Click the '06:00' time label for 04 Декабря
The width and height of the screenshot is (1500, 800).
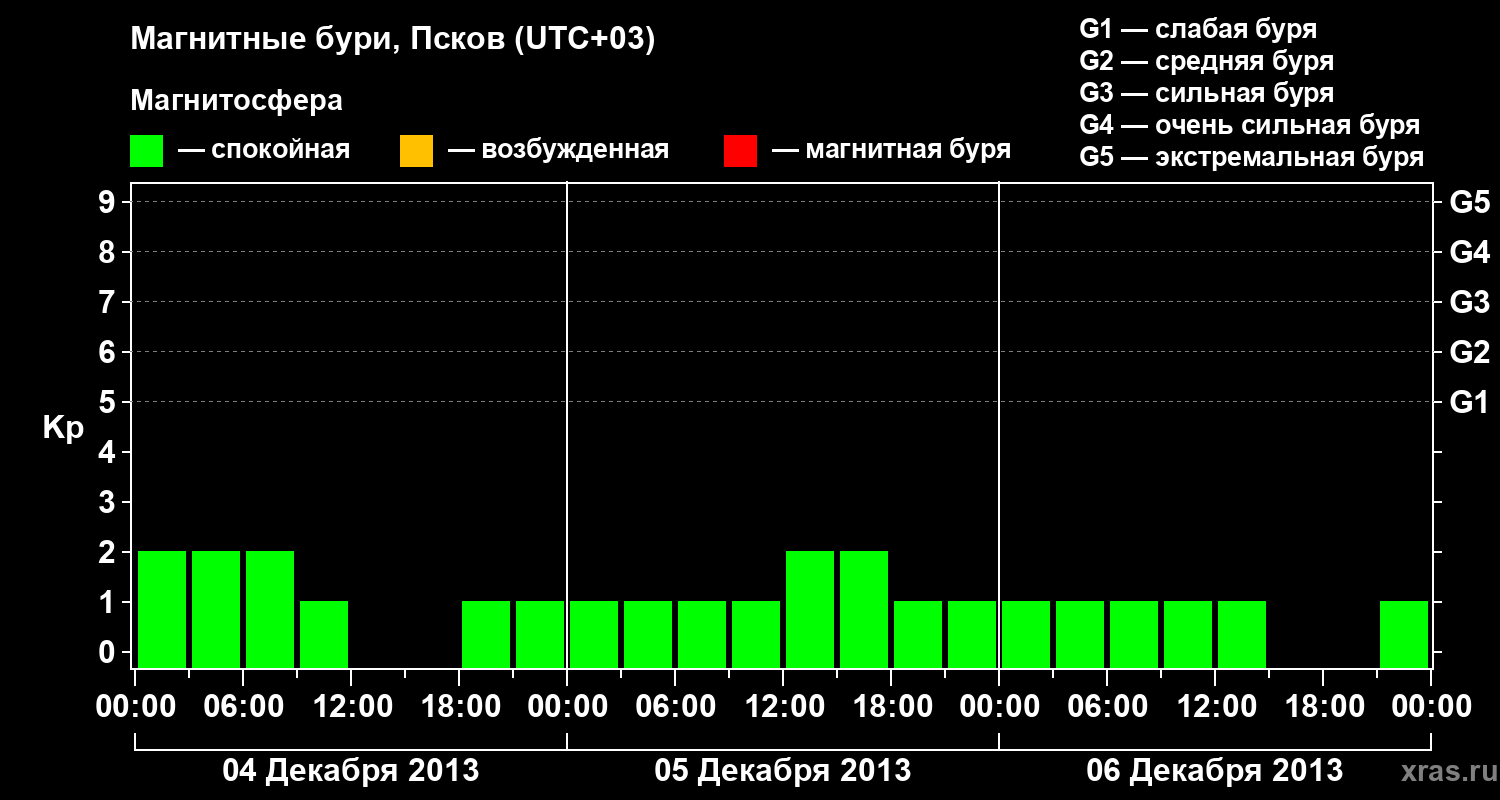(x=243, y=707)
